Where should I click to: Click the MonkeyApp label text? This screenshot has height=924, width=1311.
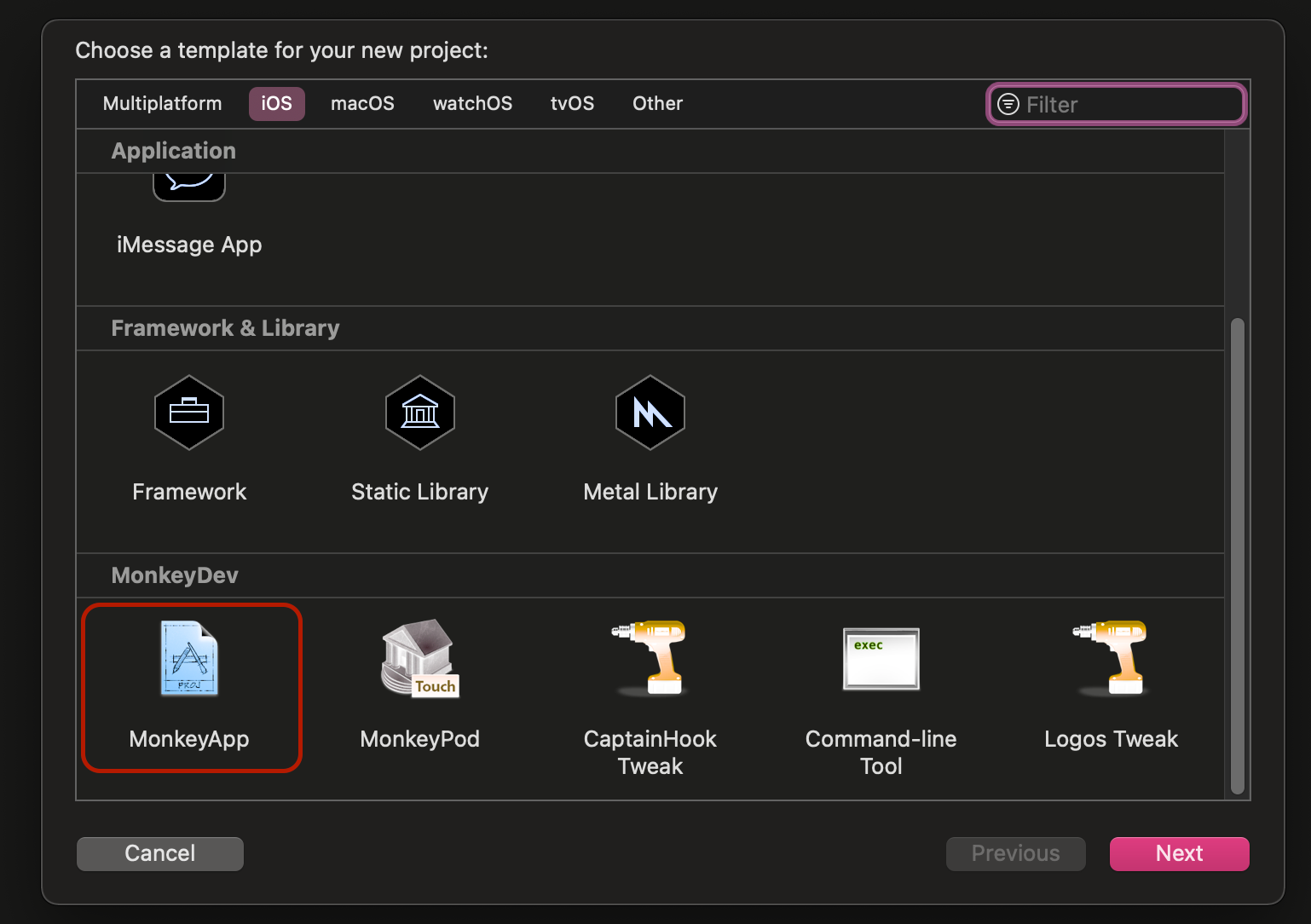(189, 739)
